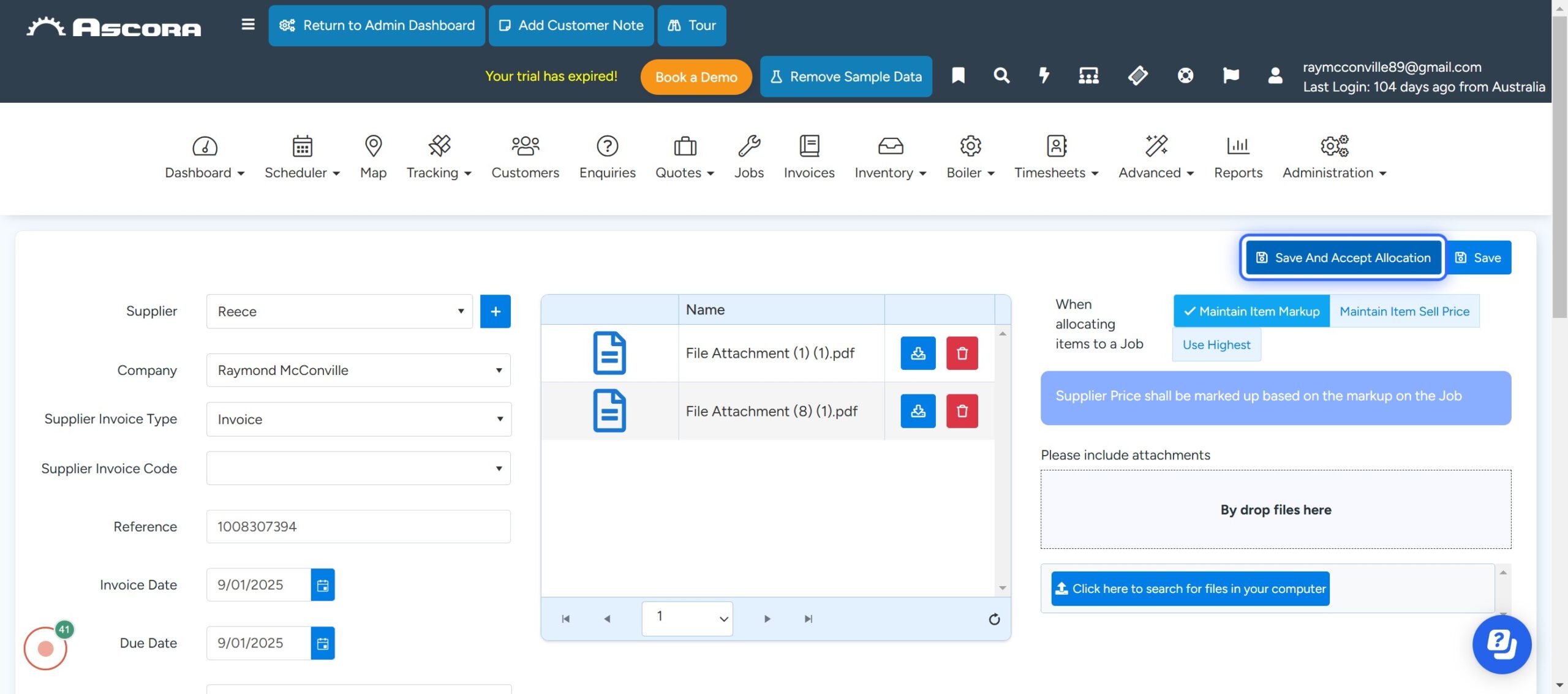Open the bookmark icon in header
This screenshot has height=694, width=1568.
[958, 75]
